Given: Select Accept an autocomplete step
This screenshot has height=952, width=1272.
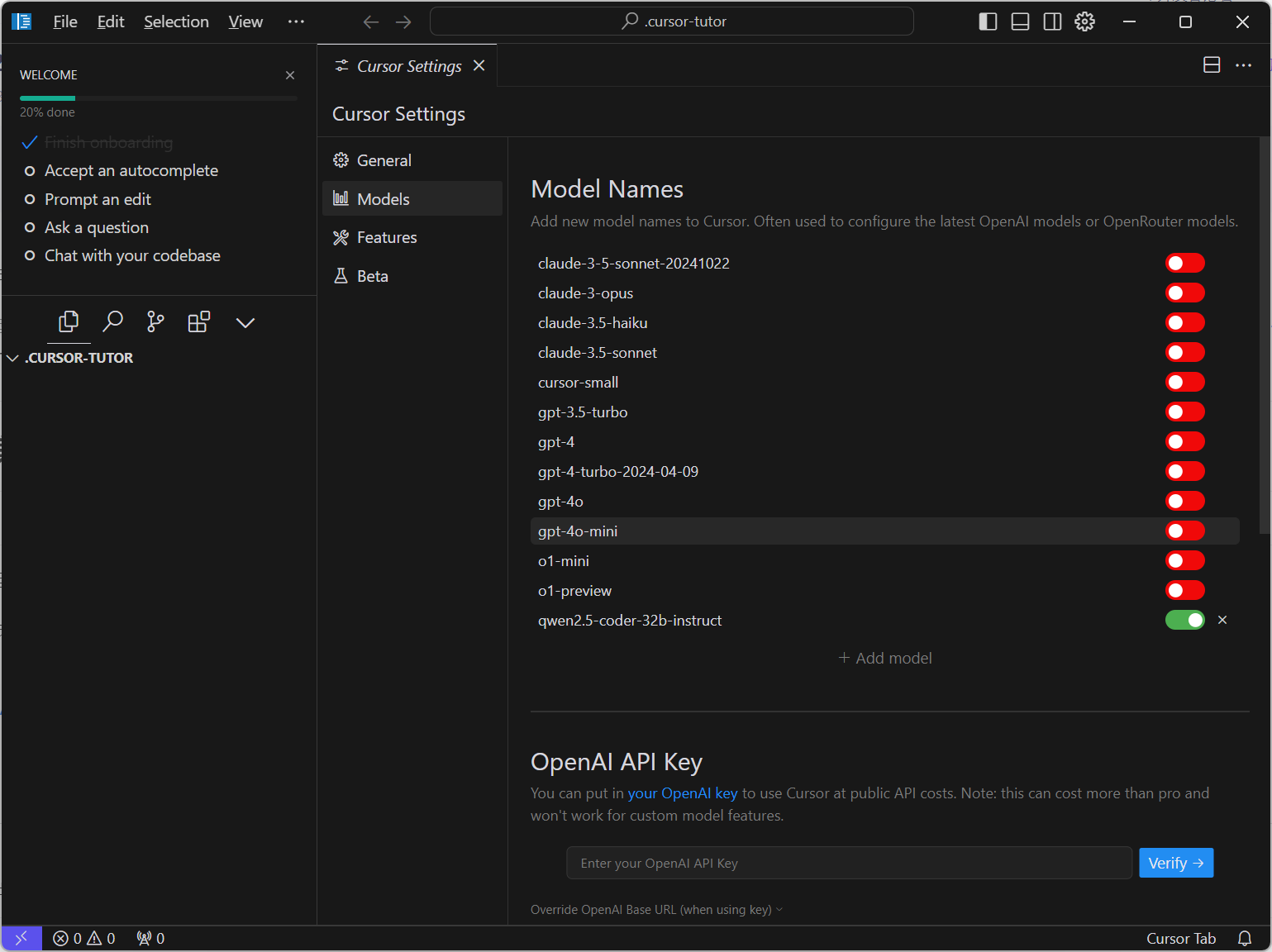Looking at the screenshot, I should pyautogui.click(x=131, y=171).
